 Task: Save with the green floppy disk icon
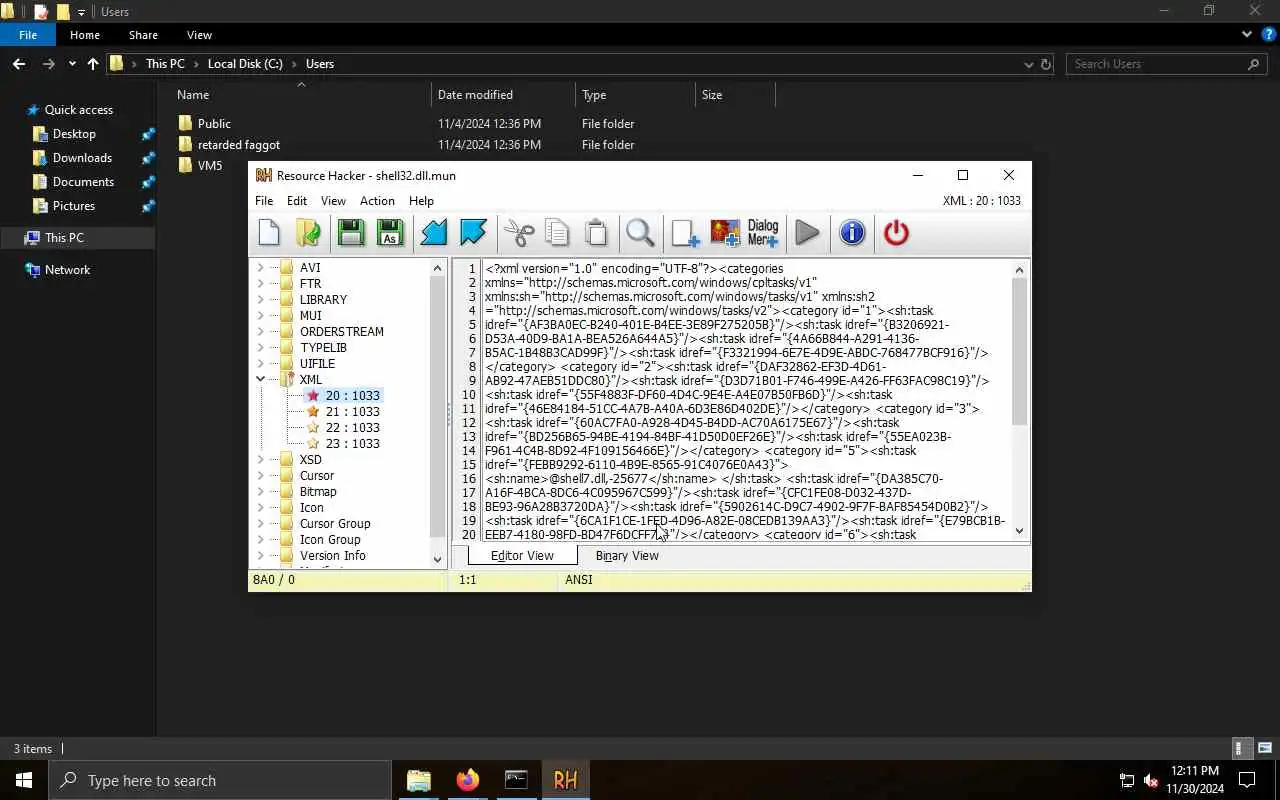[351, 233]
